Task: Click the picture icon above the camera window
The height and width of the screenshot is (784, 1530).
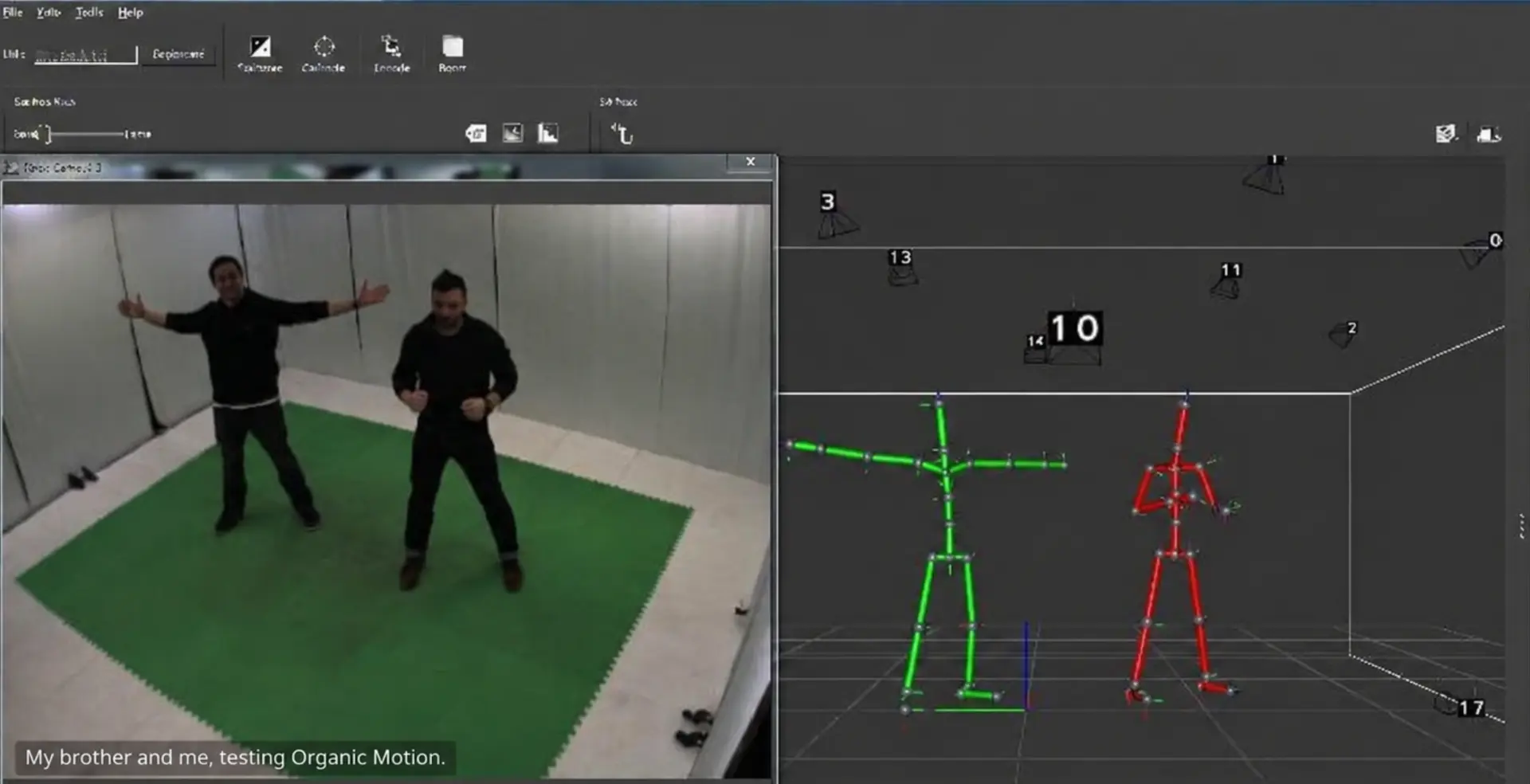Action: pyautogui.click(x=512, y=133)
